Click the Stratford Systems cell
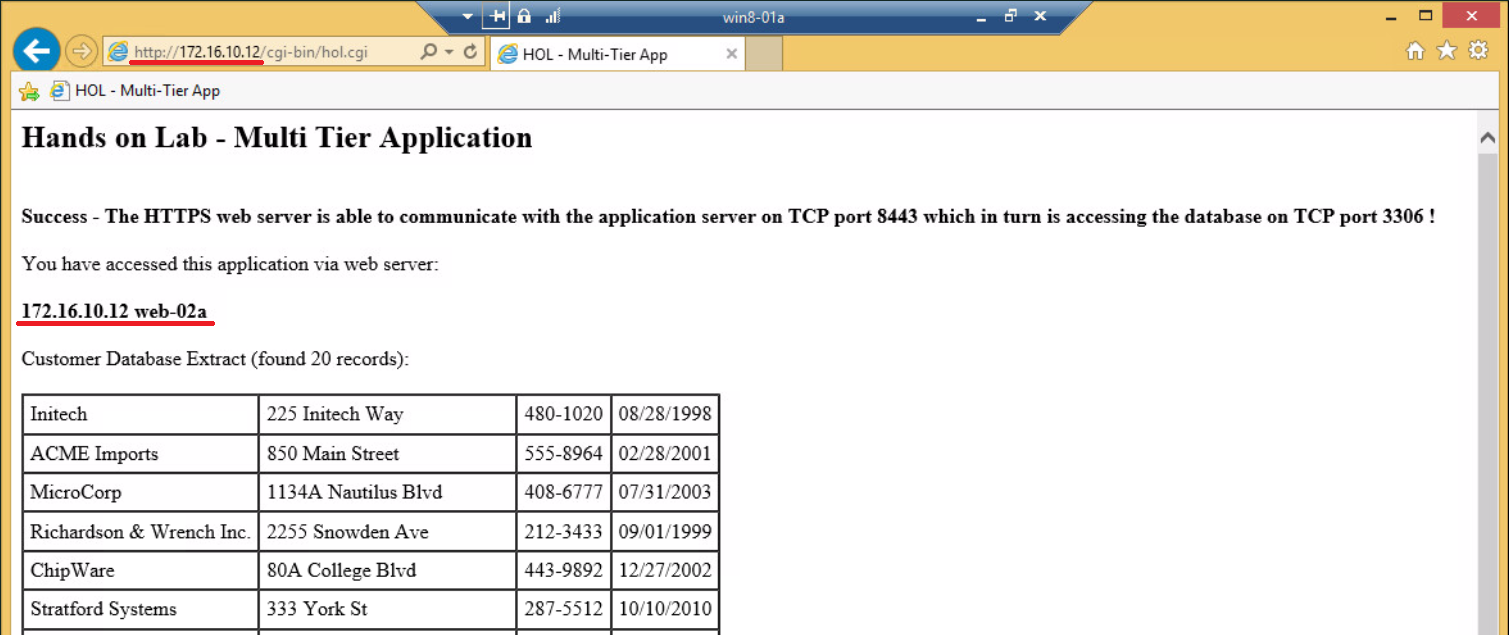This screenshot has height=635, width=1509. (141, 609)
